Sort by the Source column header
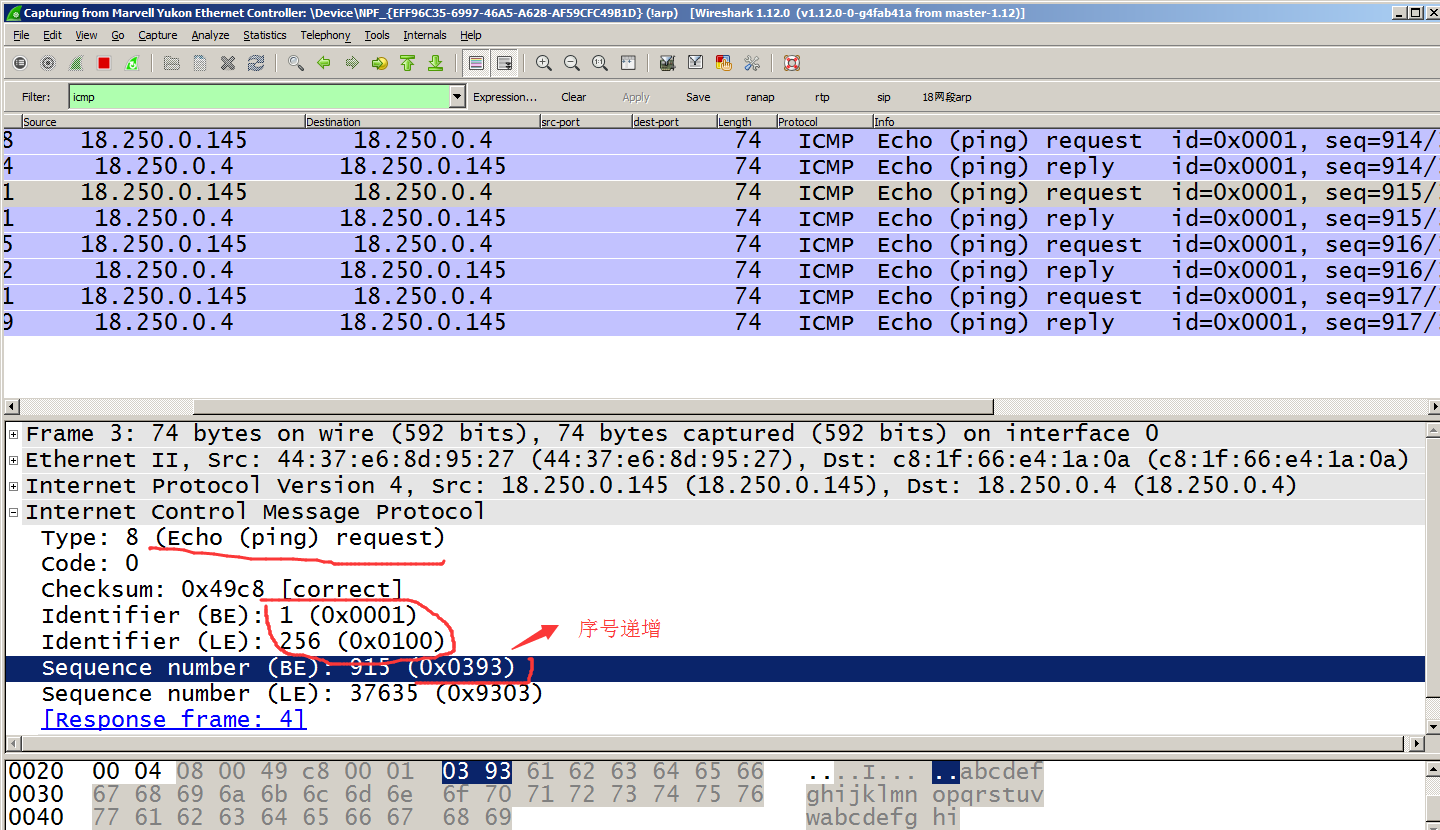 (x=163, y=122)
